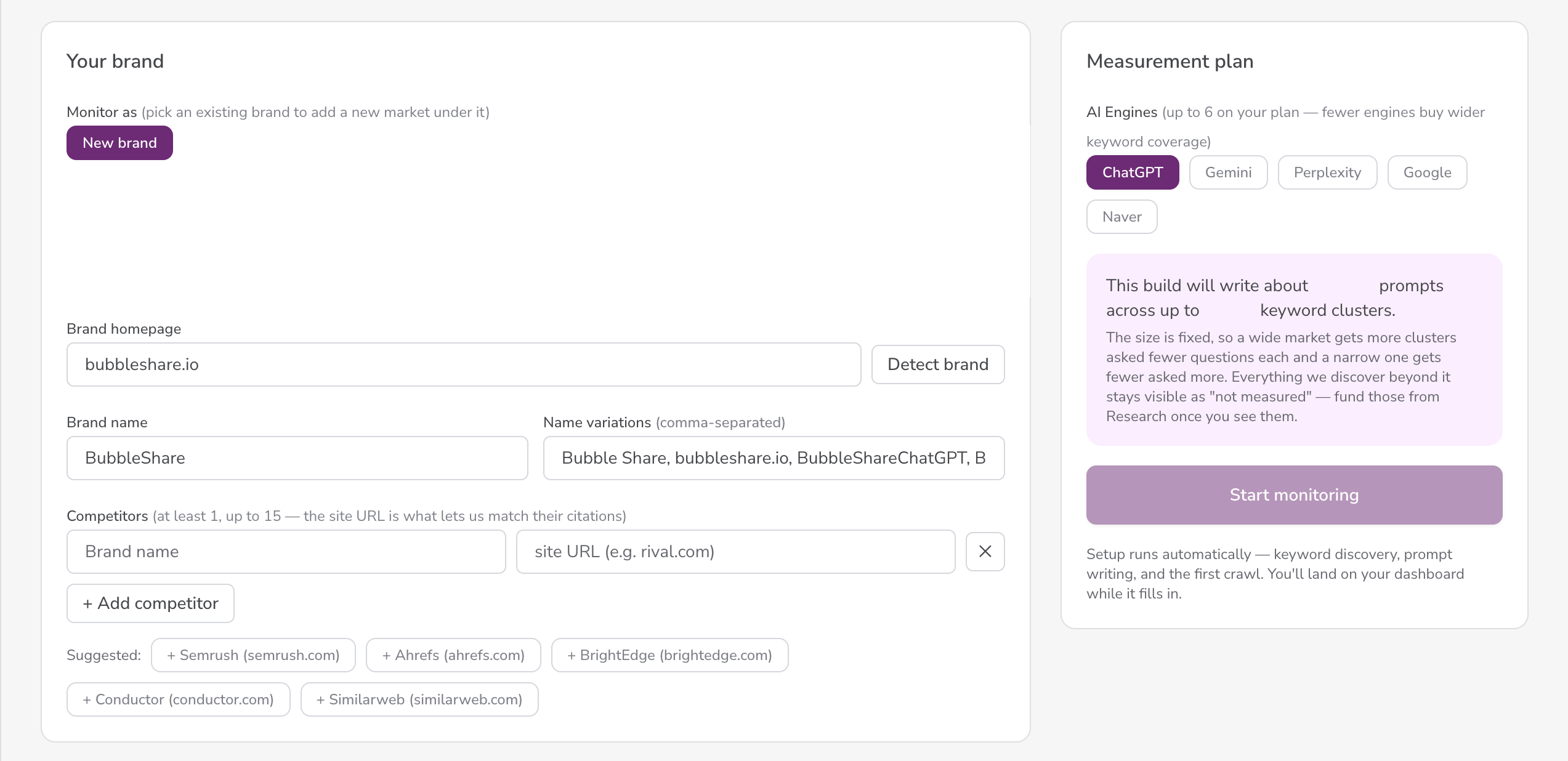Select the New brand option
Screen dimensions: 1568x761
point(119,143)
